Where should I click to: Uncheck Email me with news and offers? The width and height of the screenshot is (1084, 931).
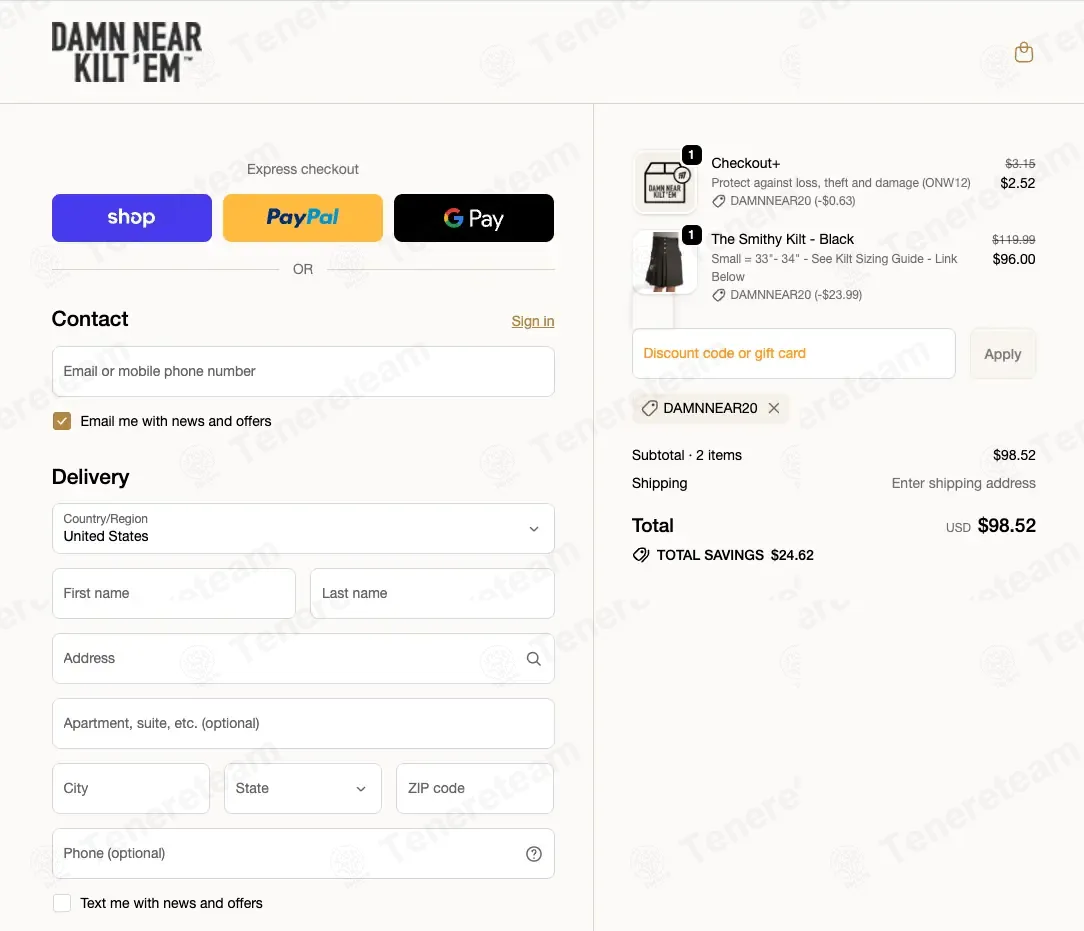point(62,421)
